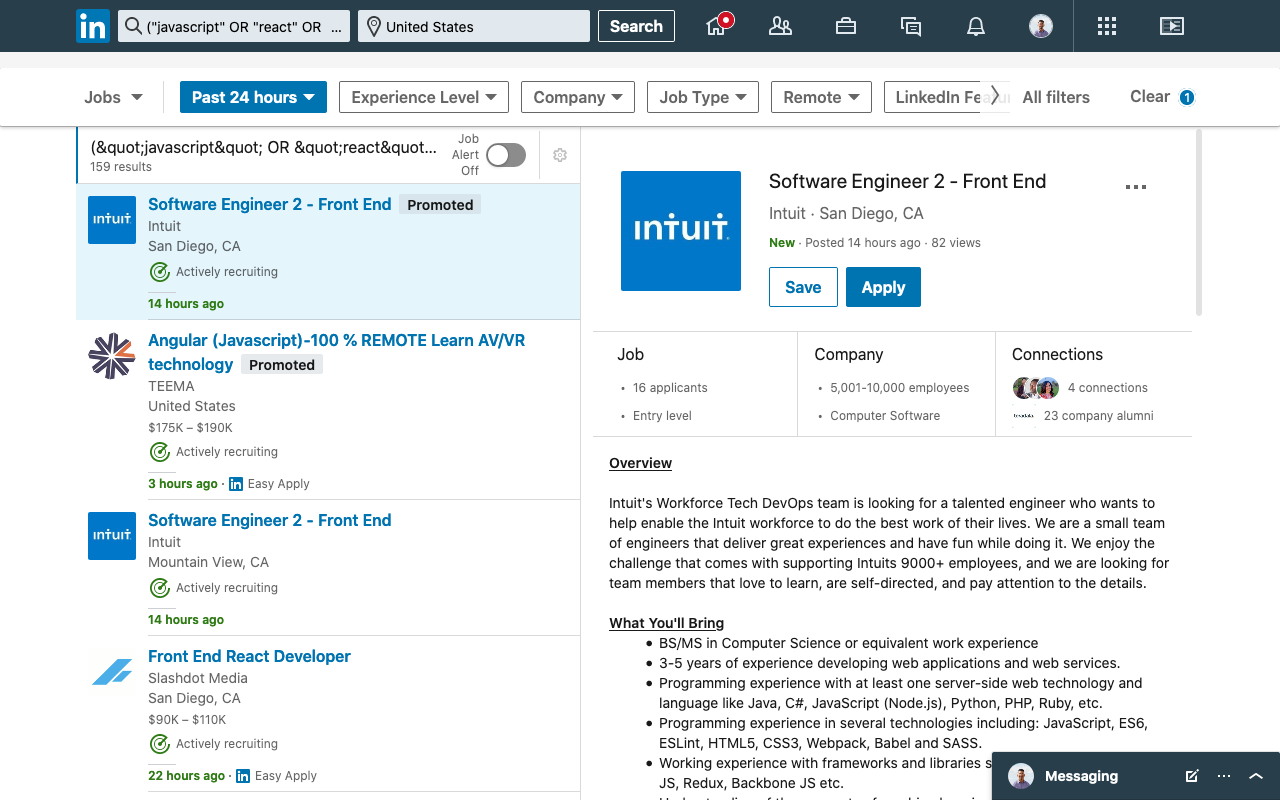The height and width of the screenshot is (800, 1280).
Task: Open All filters panel
Action: tap(1056, 97)
